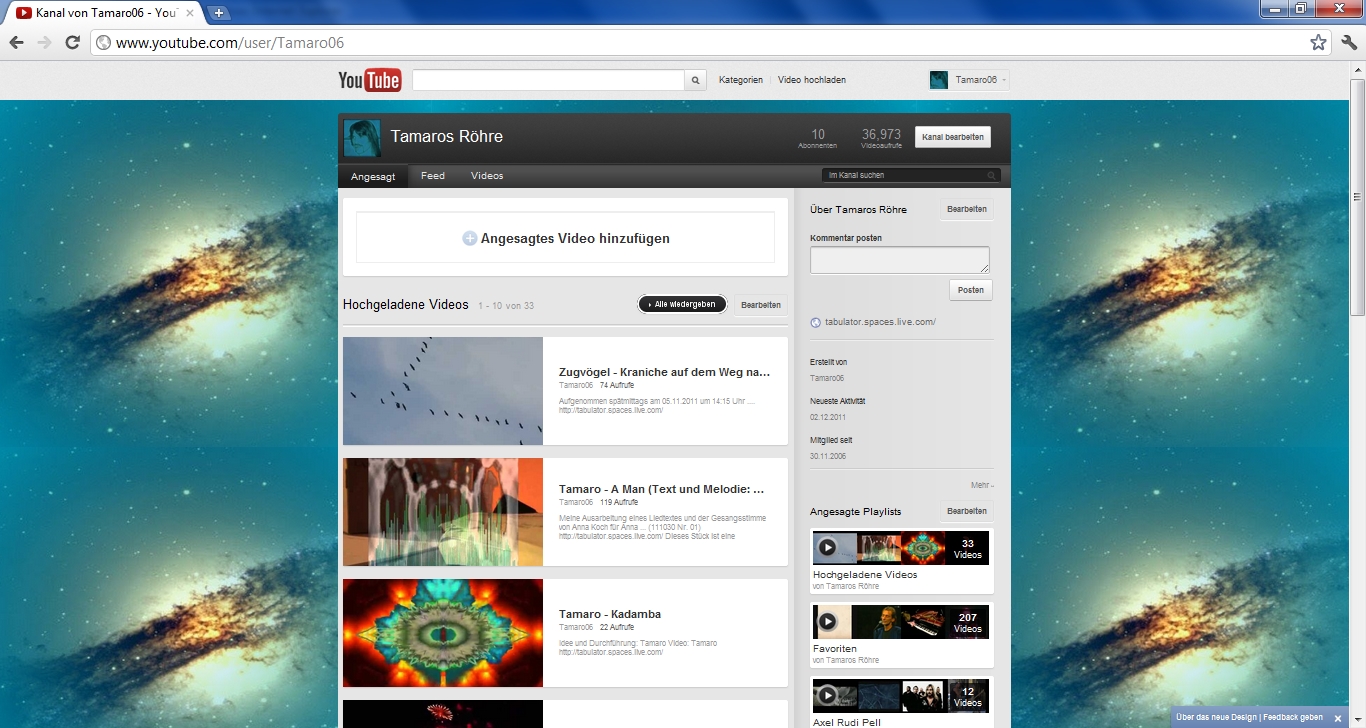
Task: Open Kategorien in the header
Action: click(741, 80)
